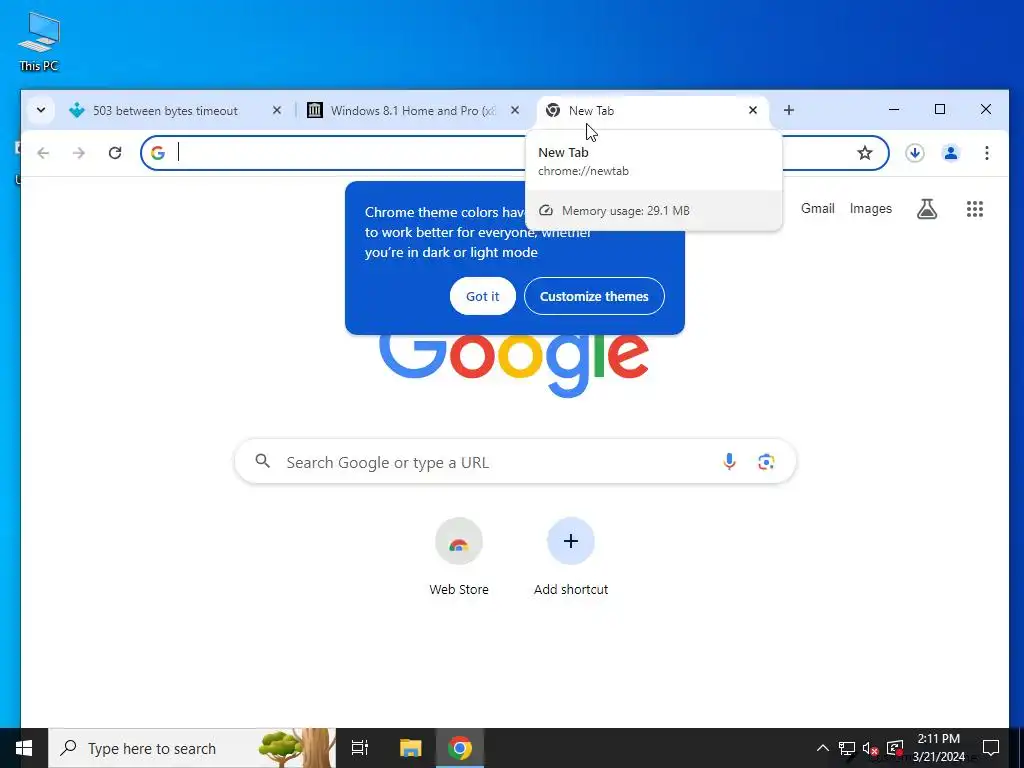1024x768 pixels.
Task: Open the Gmail link
Action: (818, 208)
